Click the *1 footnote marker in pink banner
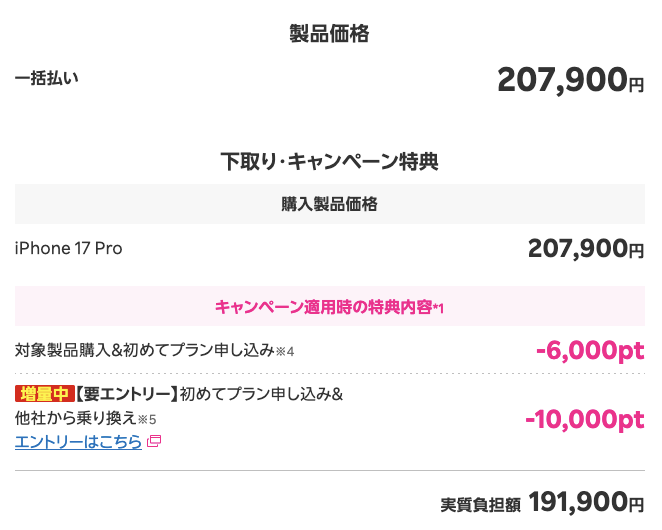This screenshot has width=662, height=530. (x=438, y=308)
